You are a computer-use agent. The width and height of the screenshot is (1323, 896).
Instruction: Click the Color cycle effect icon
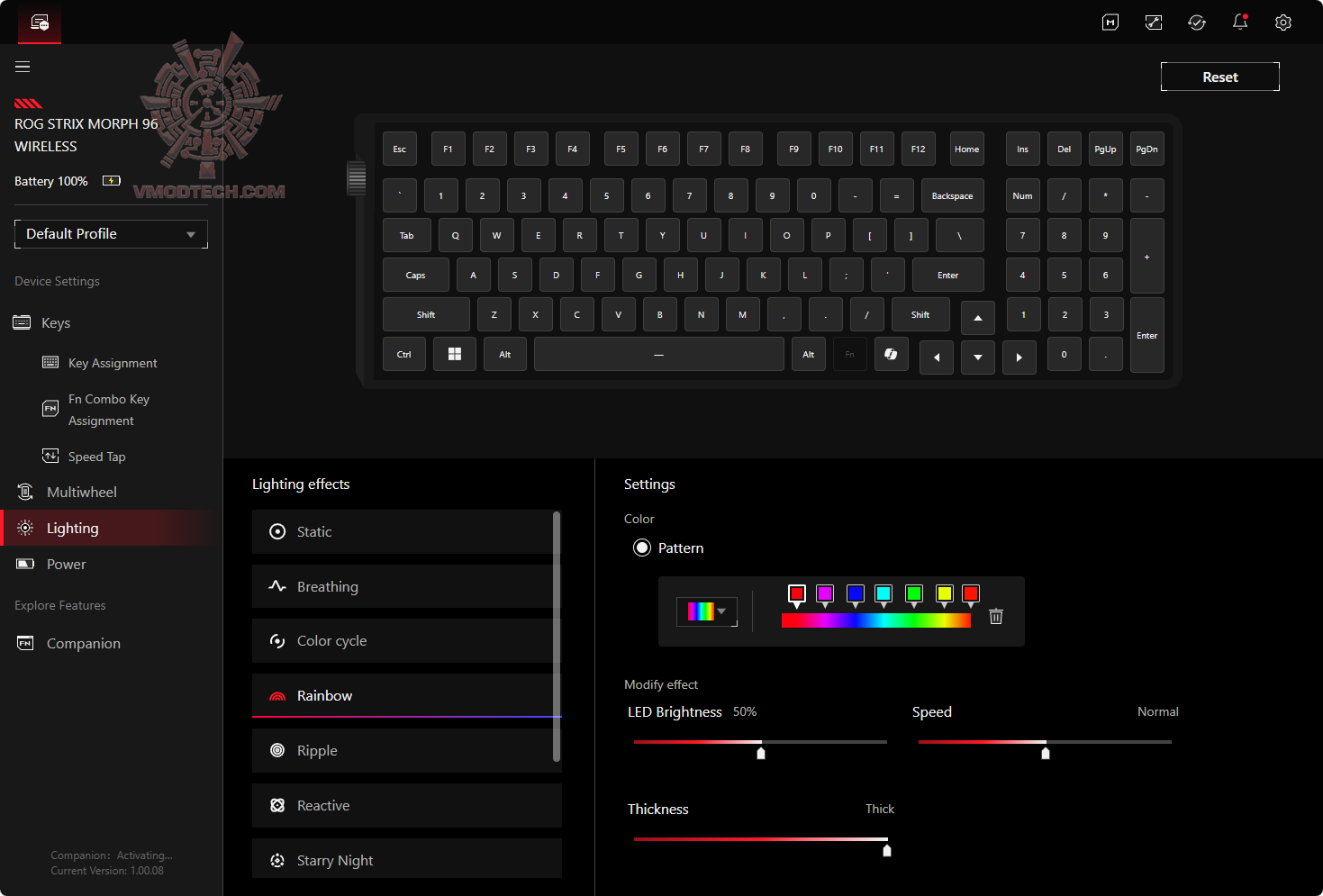tap(277, 641)
